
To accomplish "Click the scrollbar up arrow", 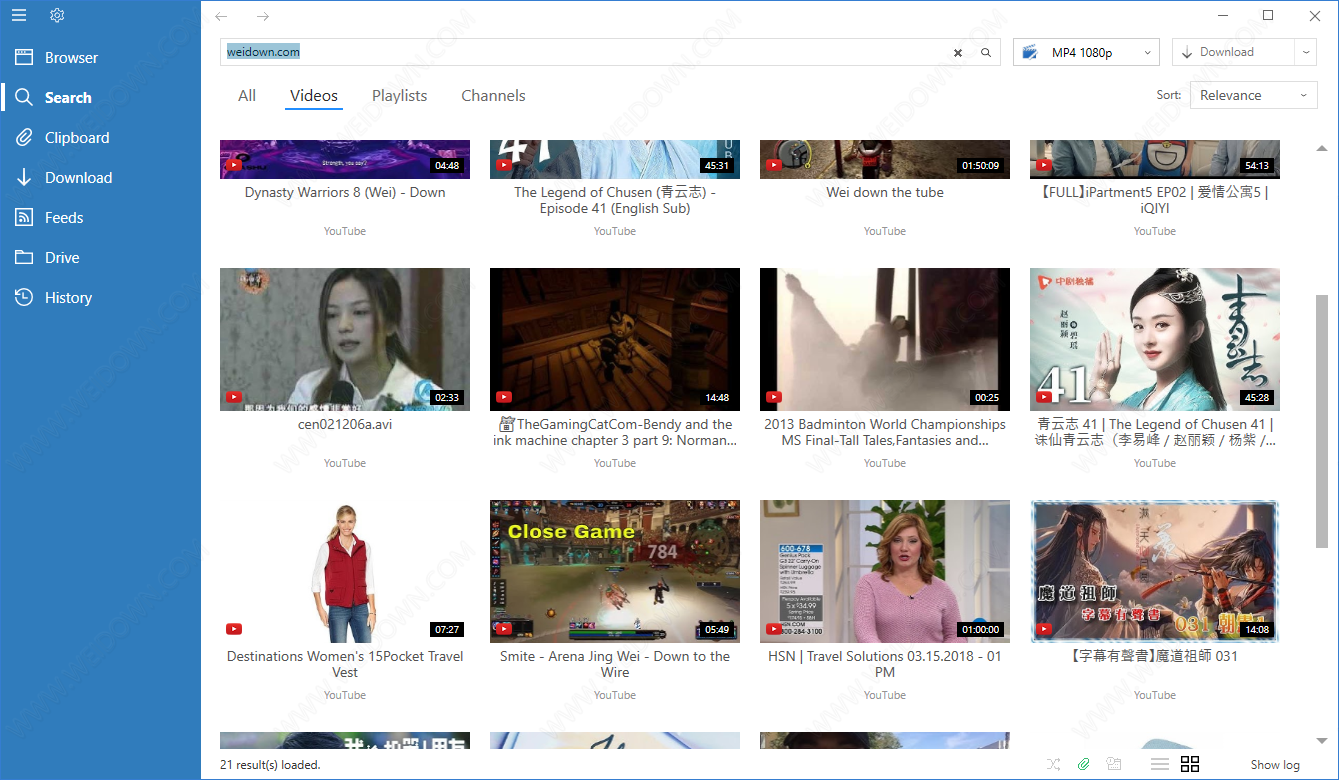I will coord(1322,148).
